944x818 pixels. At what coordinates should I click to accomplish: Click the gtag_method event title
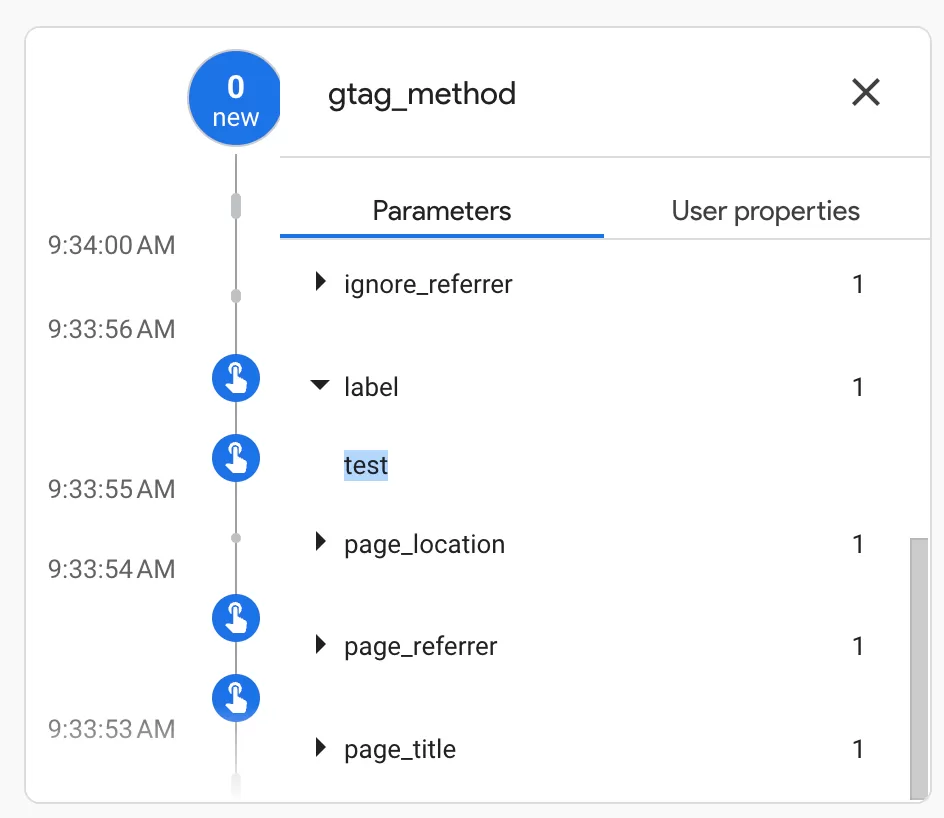[x=421, y=95]
